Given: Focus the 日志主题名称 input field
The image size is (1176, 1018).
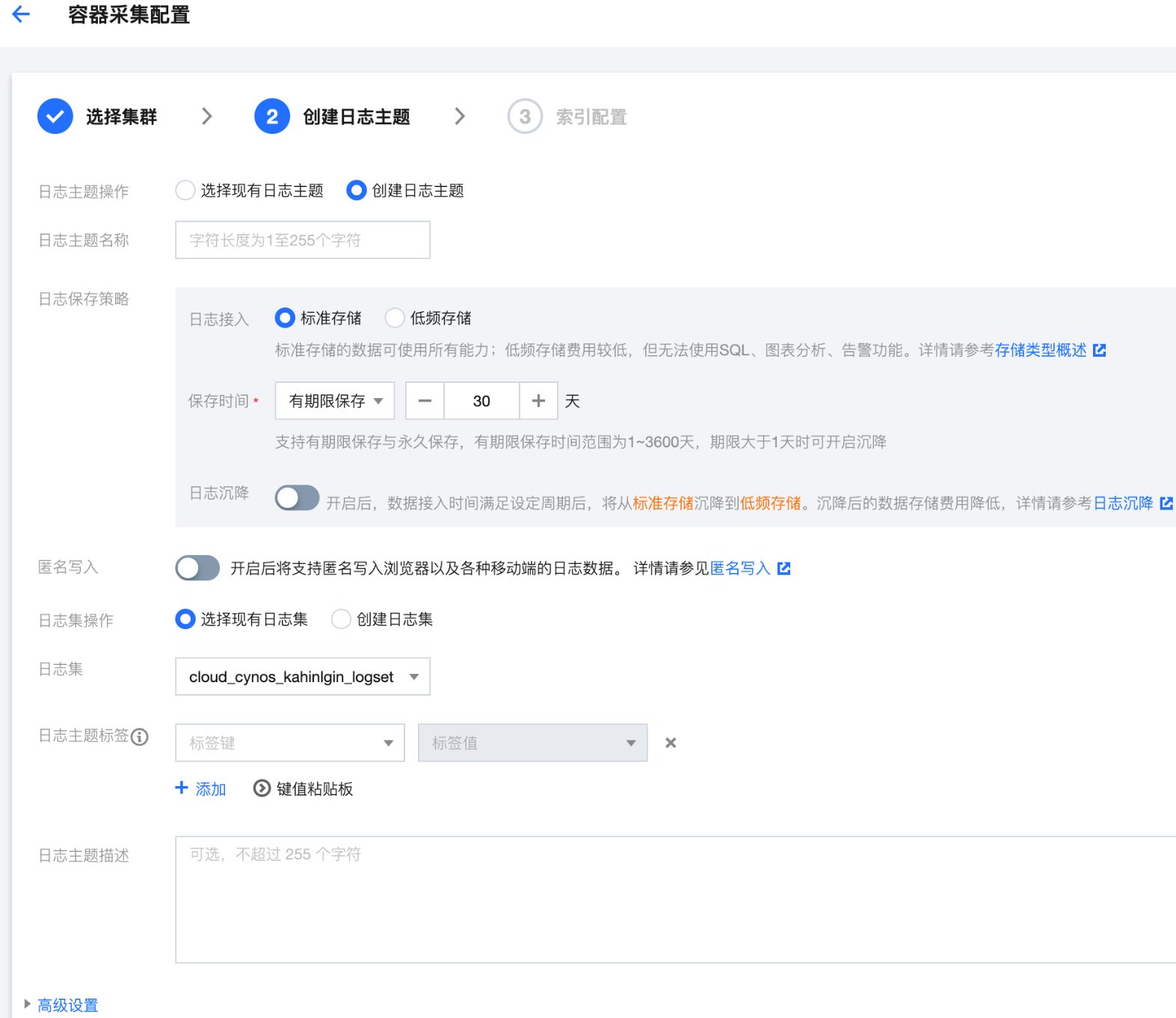Looking at the screenshot, I should (303, 240).
